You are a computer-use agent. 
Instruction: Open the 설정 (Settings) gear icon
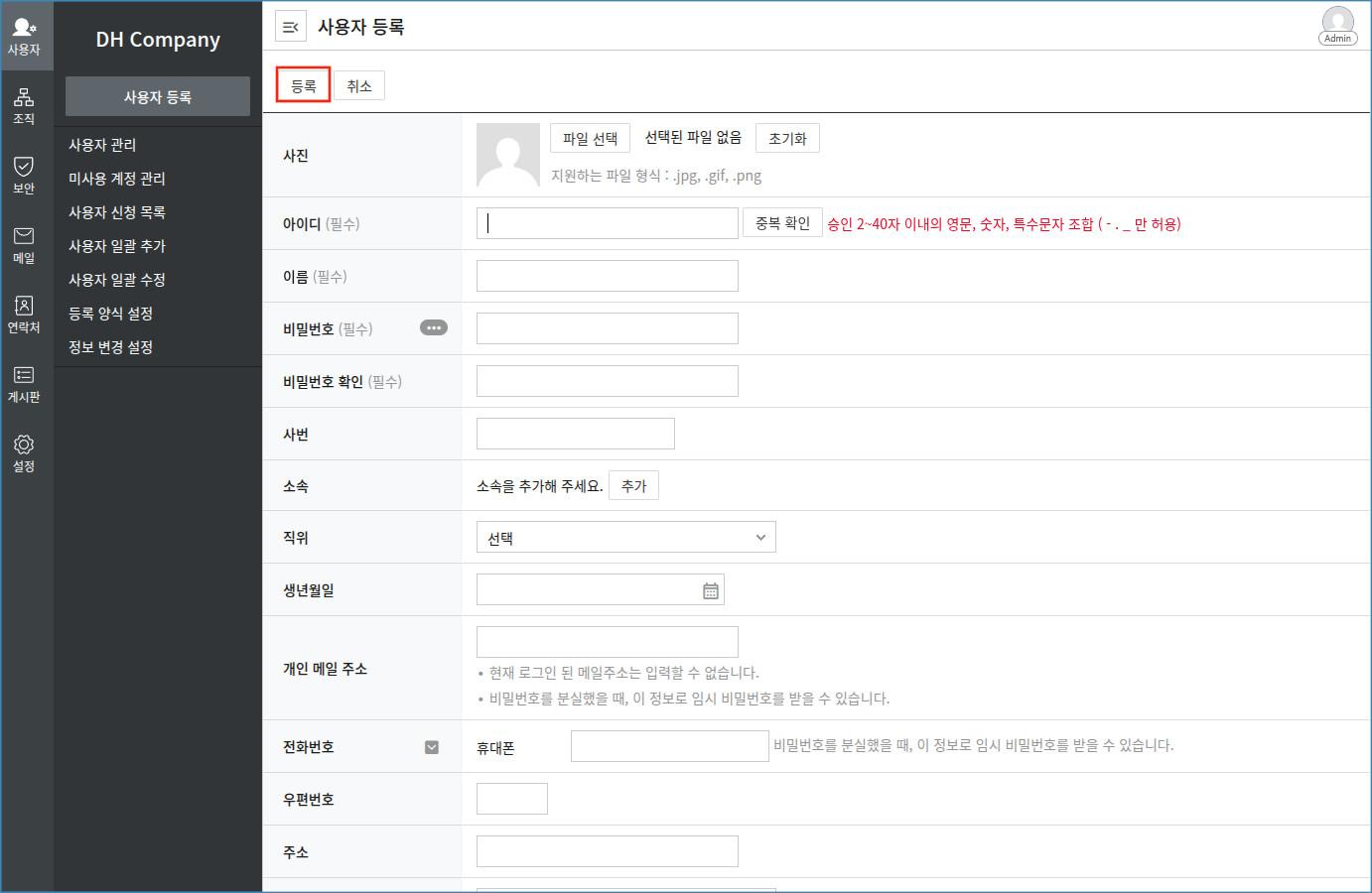coord(24,452)
